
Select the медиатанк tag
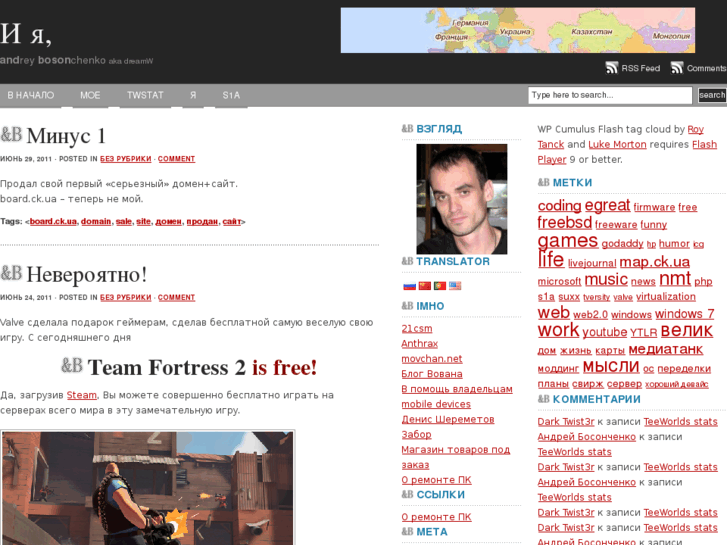click(666, 349)
